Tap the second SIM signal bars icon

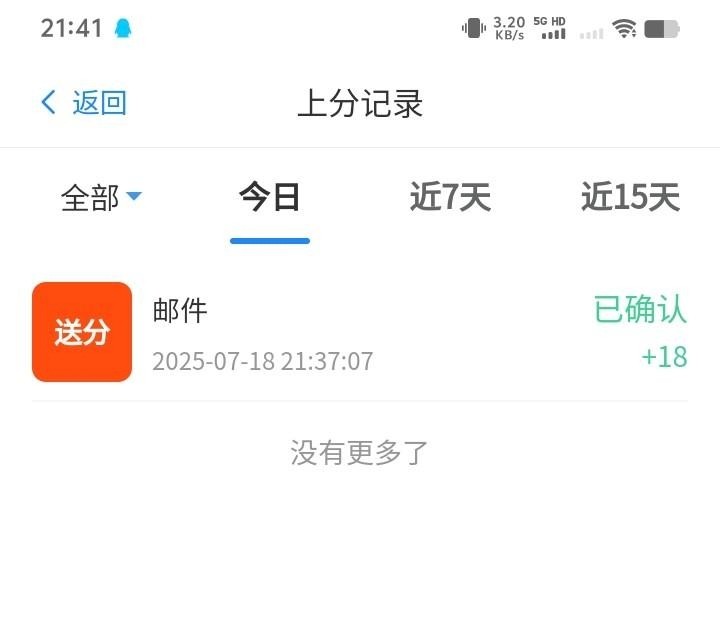591,34
